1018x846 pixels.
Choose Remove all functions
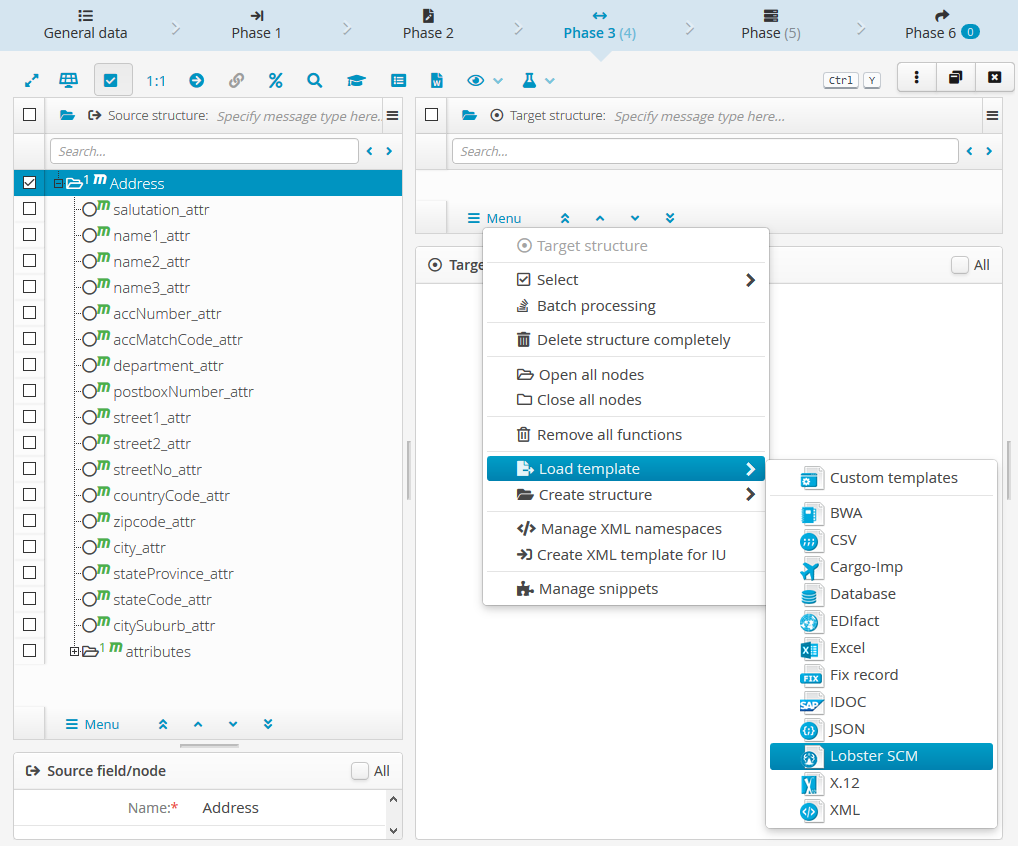click(x=626, y=434)
